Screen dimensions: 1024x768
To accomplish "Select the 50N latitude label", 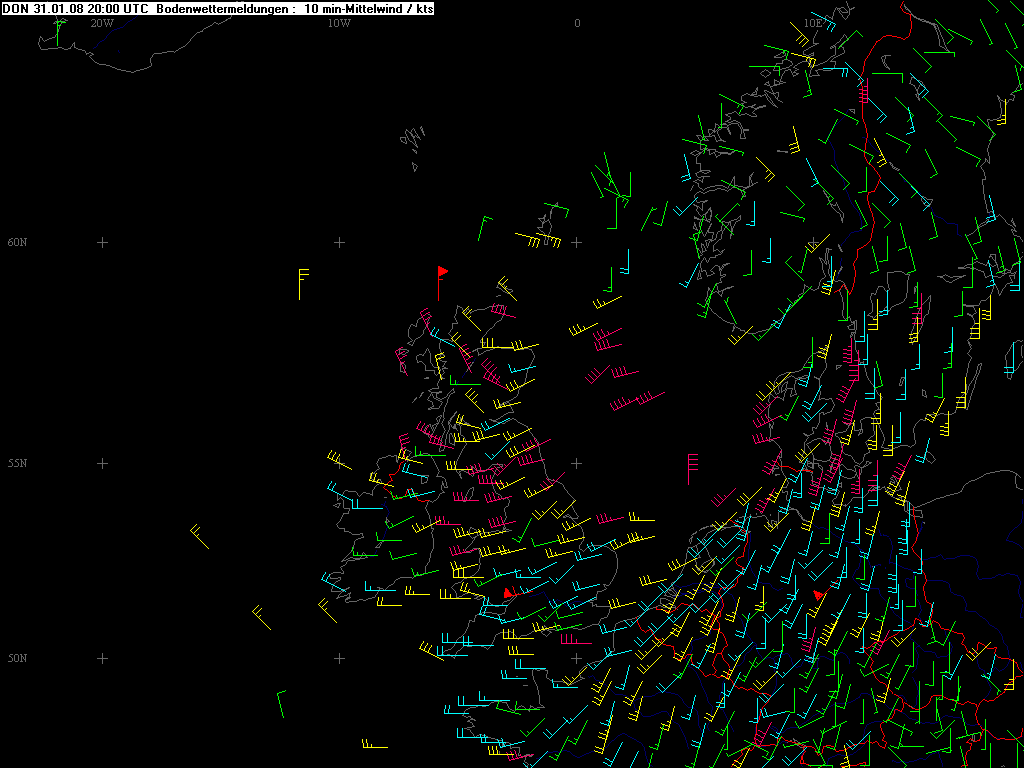I will [x=17, y=658].
